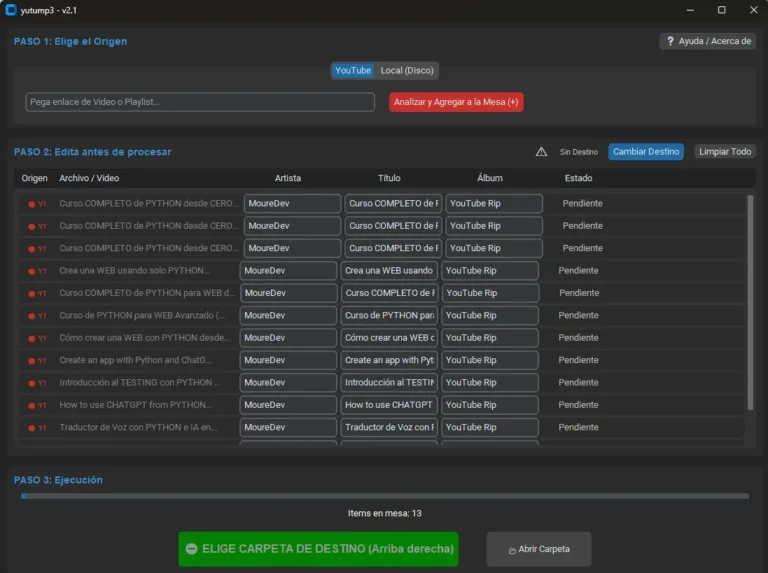Image resolution: width=768 pixels, height=573 pixels.
Task: Click the YT icon beside Traductor de Voz
Action: [36, 428]
